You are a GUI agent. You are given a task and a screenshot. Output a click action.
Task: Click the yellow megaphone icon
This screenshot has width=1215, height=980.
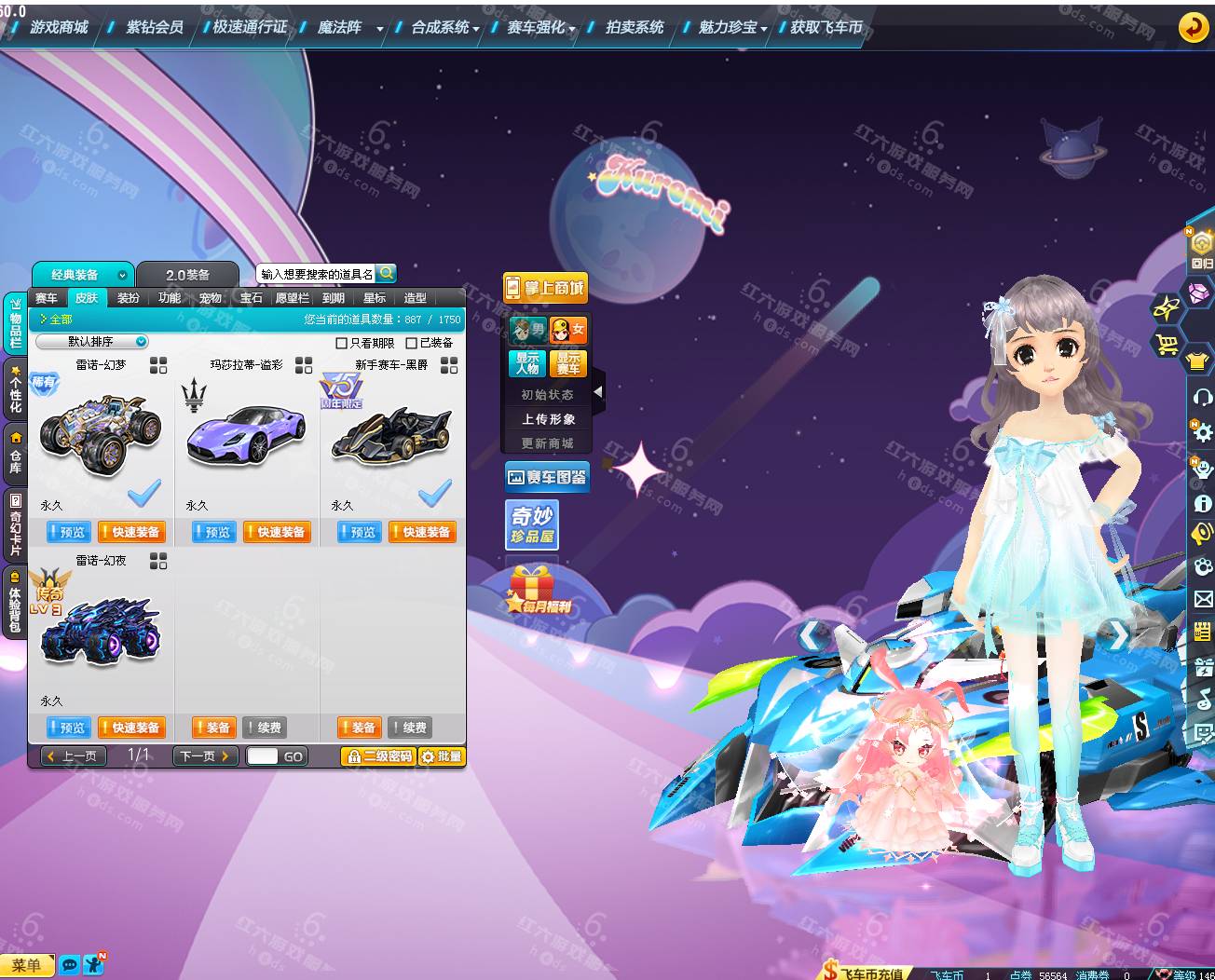1202,533
